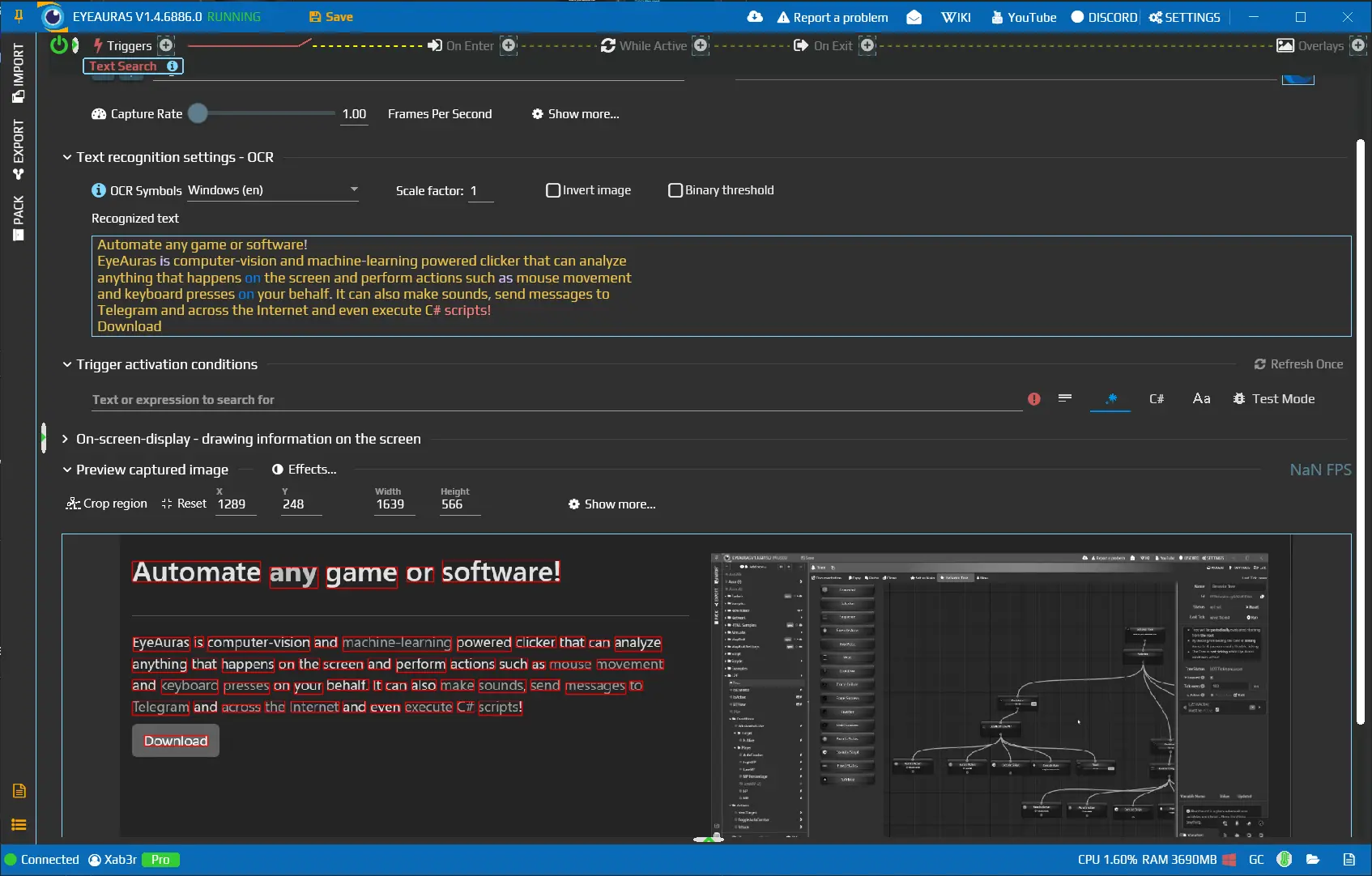Switch to C# expression mode

pyautogui.click(x=1157, y=398)
